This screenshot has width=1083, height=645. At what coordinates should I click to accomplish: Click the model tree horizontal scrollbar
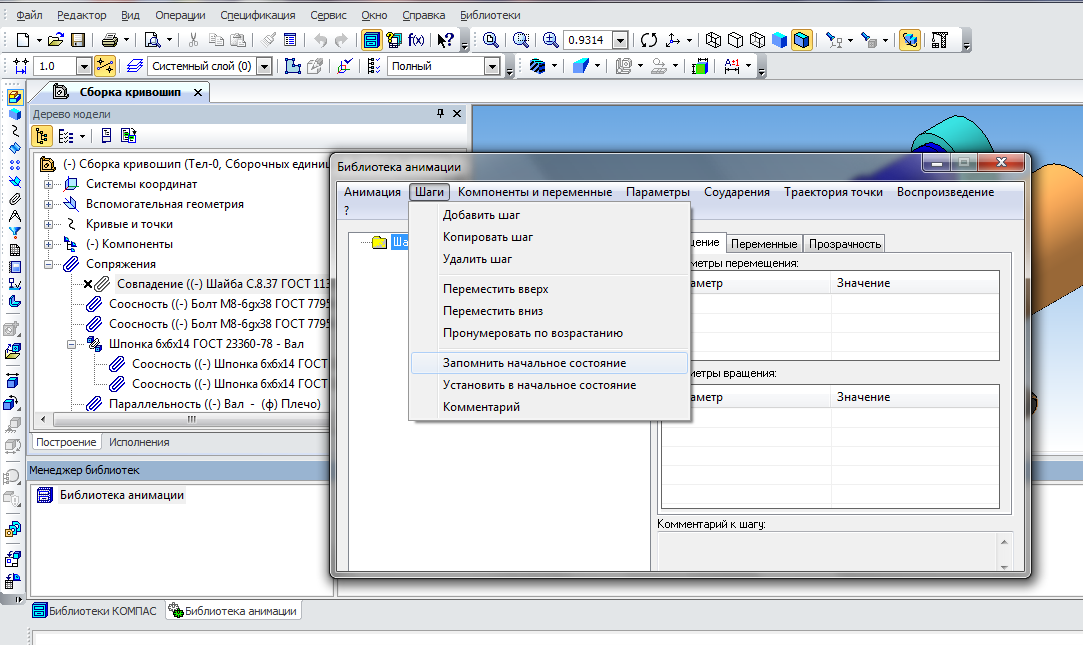click(191, 420)
